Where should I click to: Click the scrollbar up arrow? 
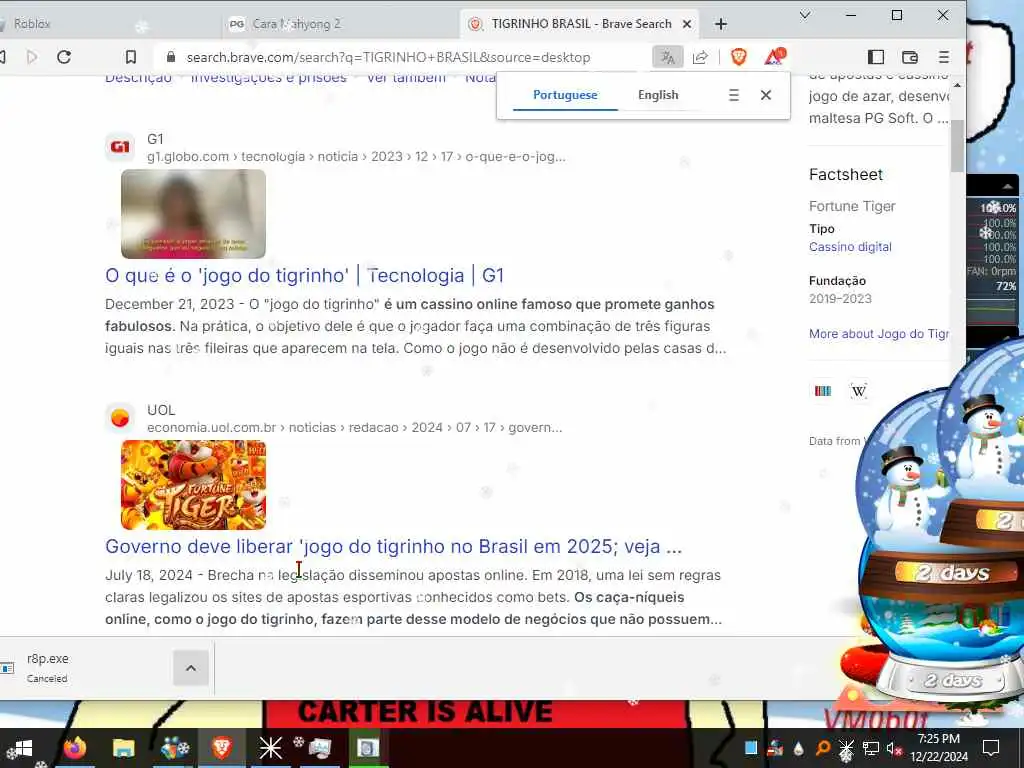(x=957, y=85)
